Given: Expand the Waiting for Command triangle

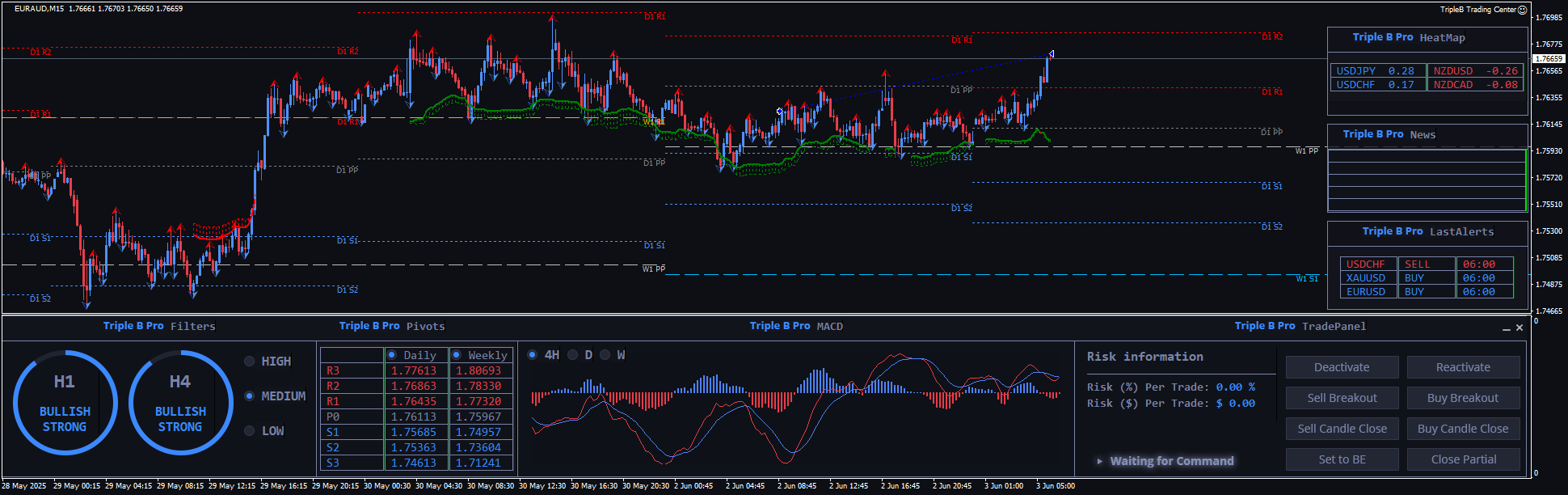Looking at the screenshot, I should click(x=1099, y=461).
